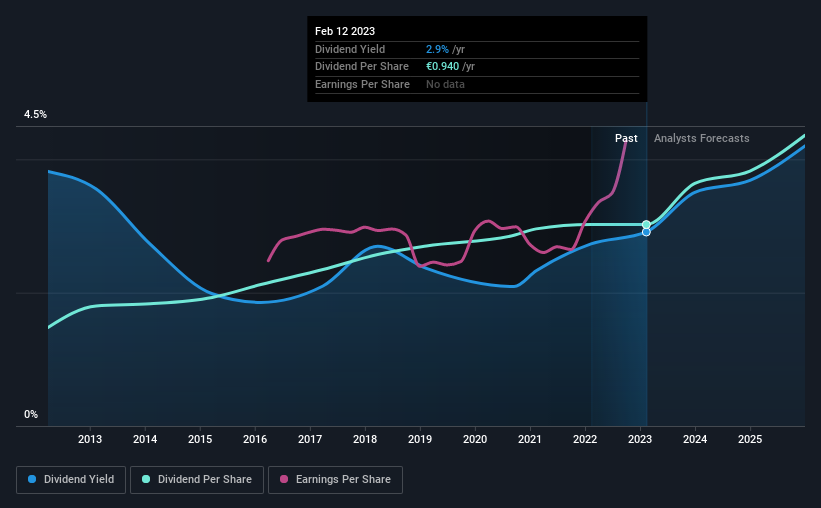Click the pink Earnings Per Share legend dot

point(284,479)
